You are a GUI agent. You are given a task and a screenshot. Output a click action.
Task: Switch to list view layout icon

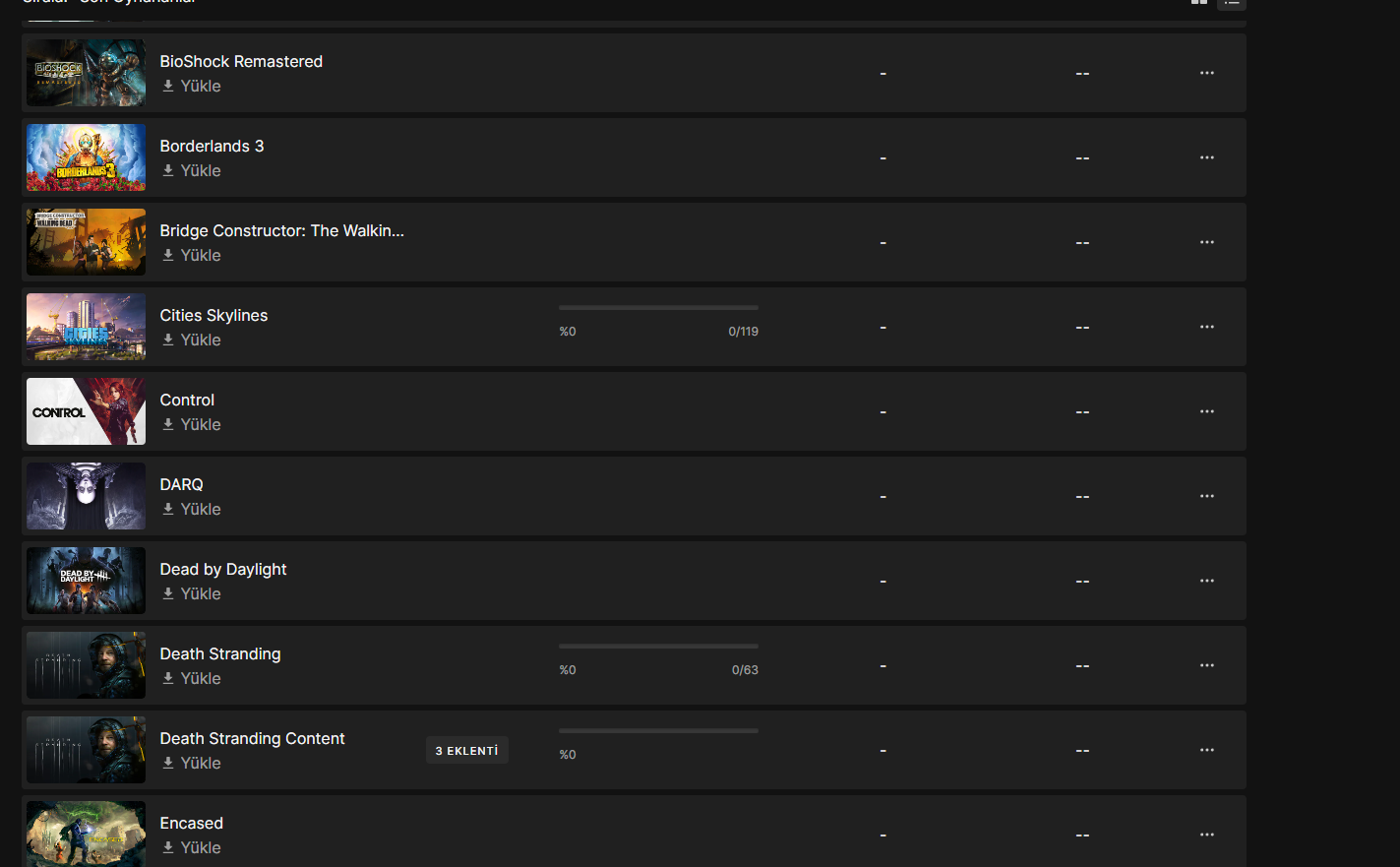point(1232,3)
